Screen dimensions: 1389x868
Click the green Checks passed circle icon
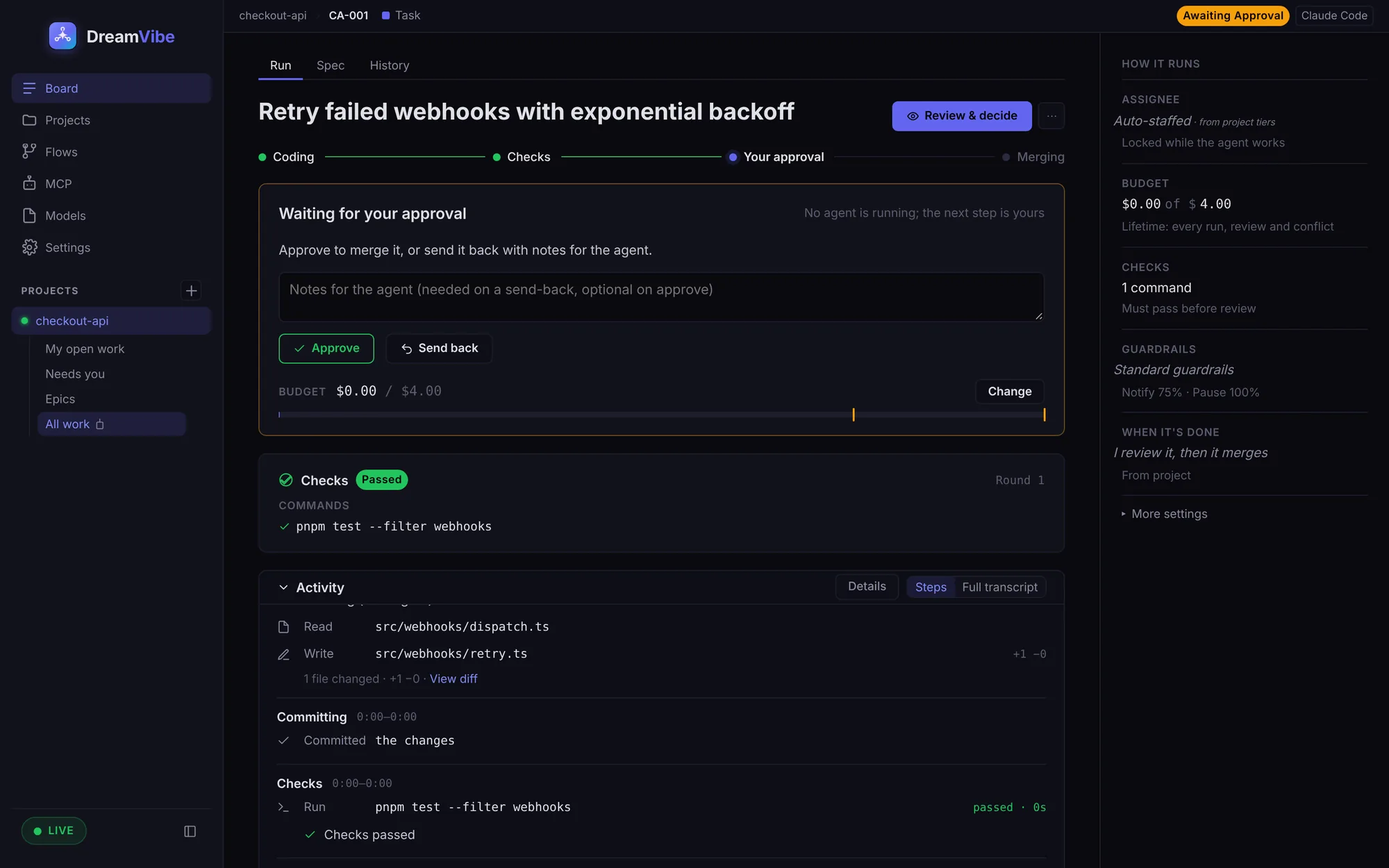(x=285, y=480)
